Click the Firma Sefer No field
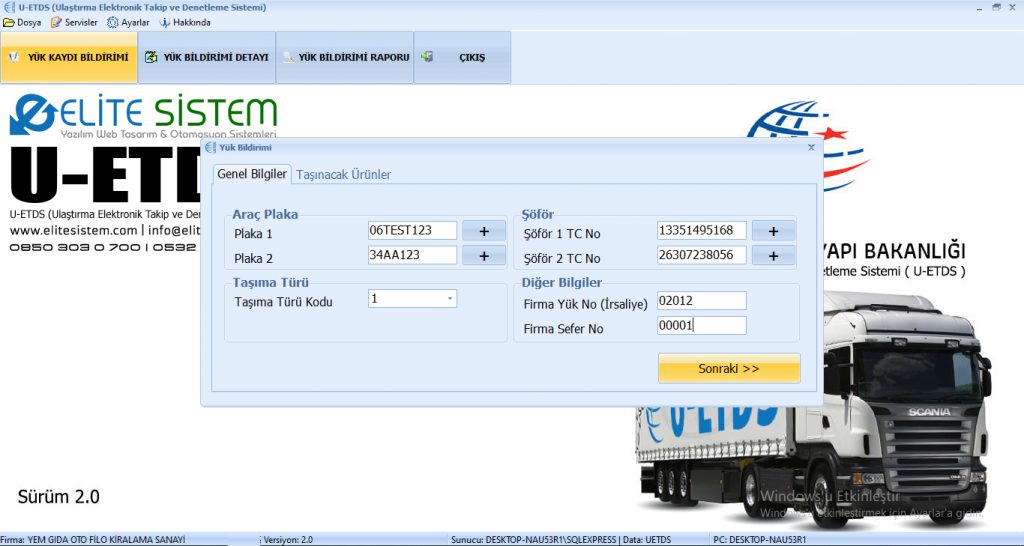 702,326
